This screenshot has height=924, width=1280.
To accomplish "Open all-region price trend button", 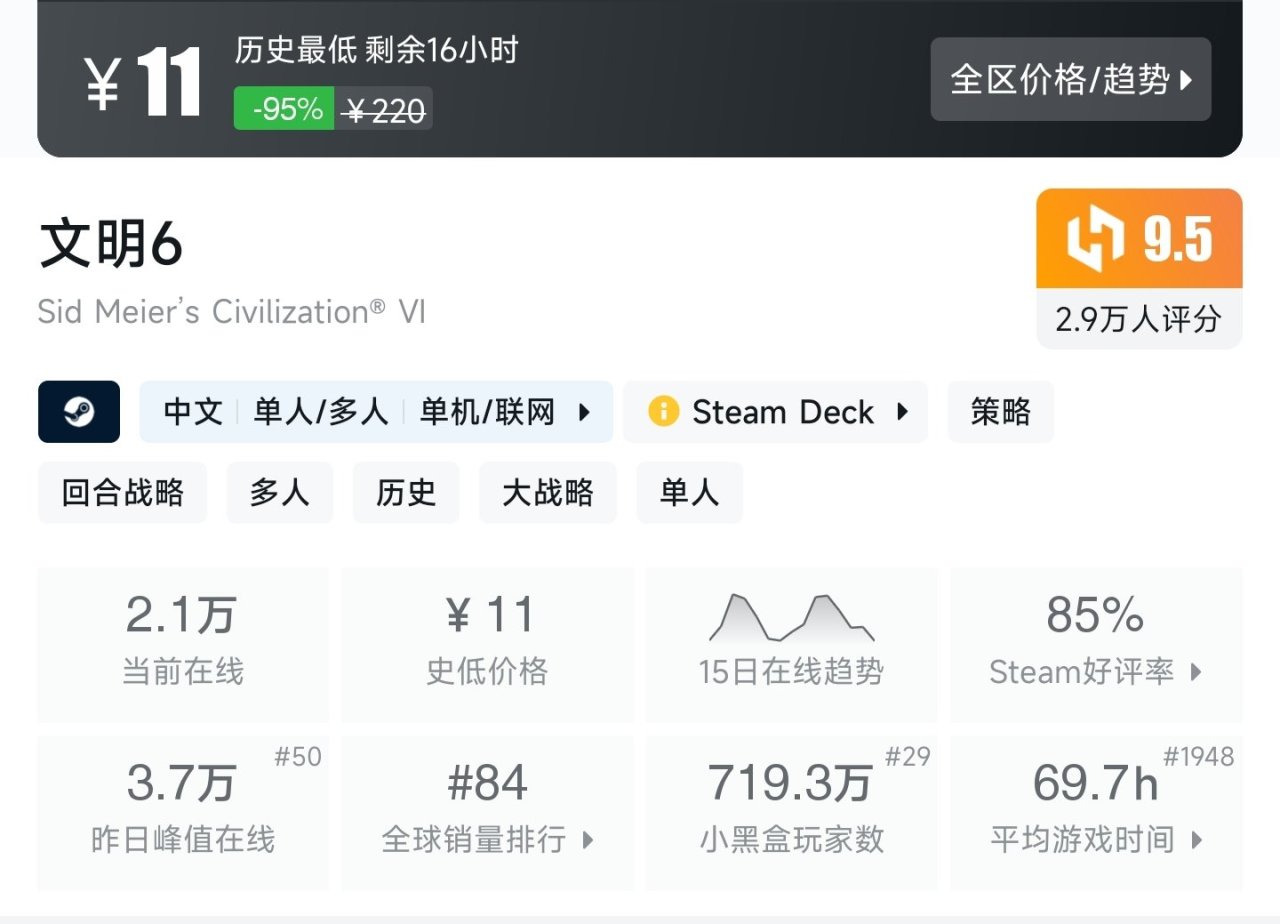I will (1070, 80).
